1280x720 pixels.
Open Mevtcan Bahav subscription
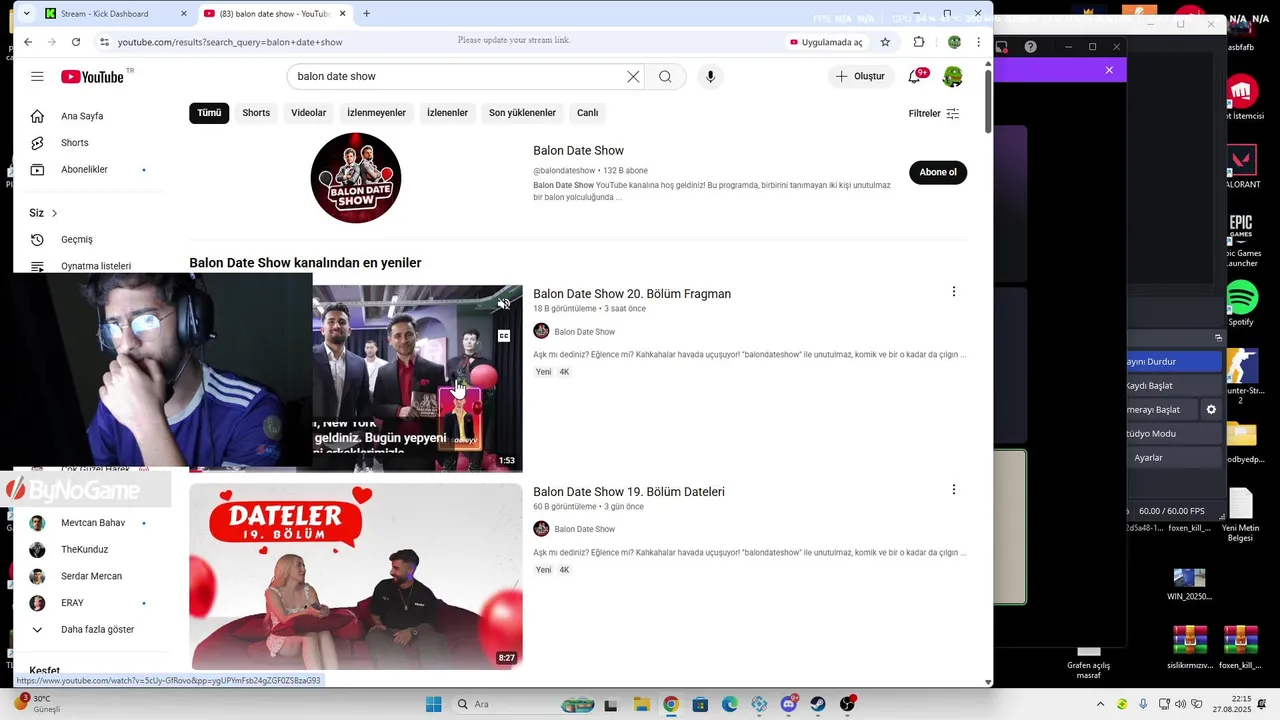pos(93,523)
